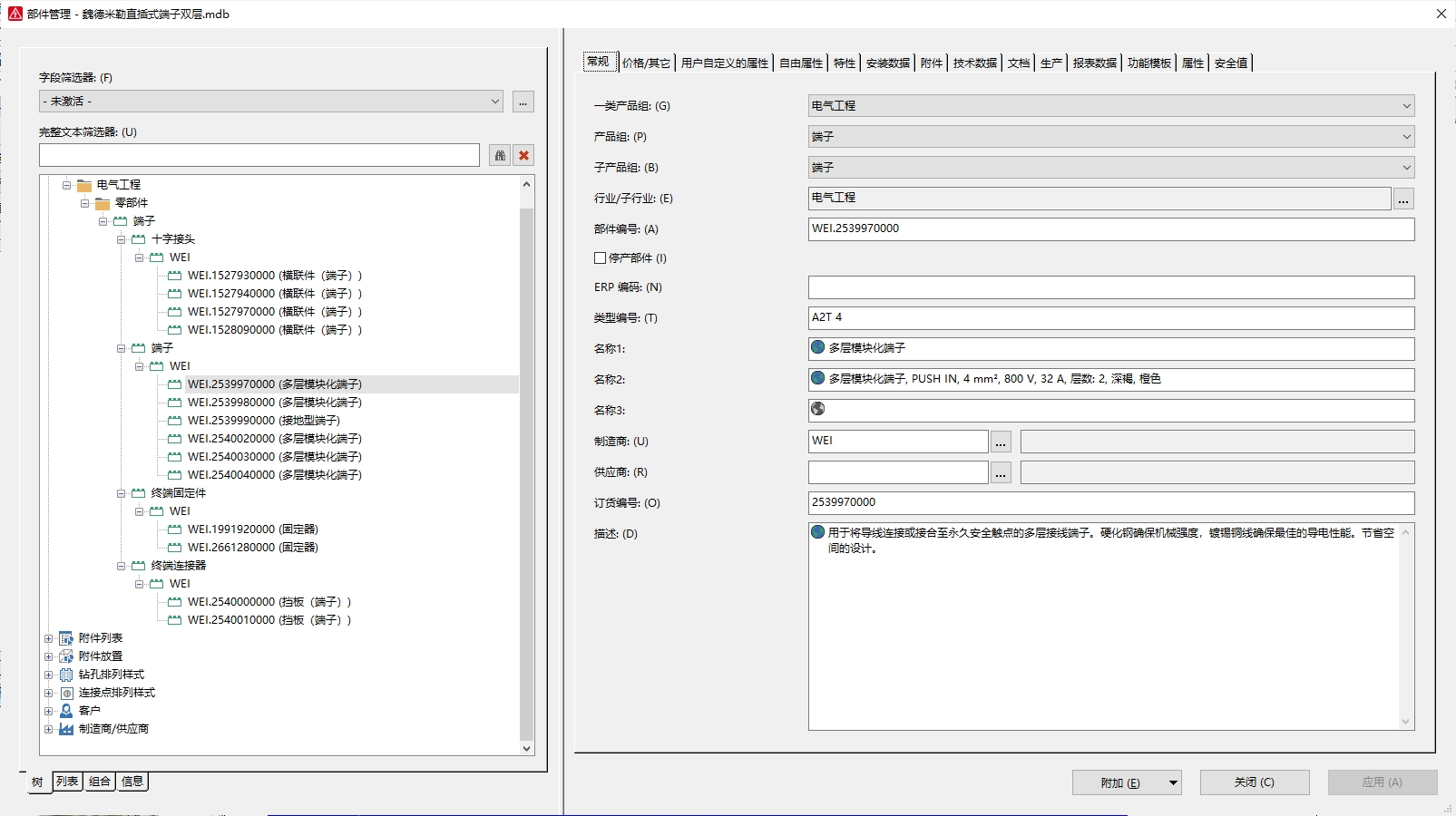Click the 客户 person icon

(66, 711)
